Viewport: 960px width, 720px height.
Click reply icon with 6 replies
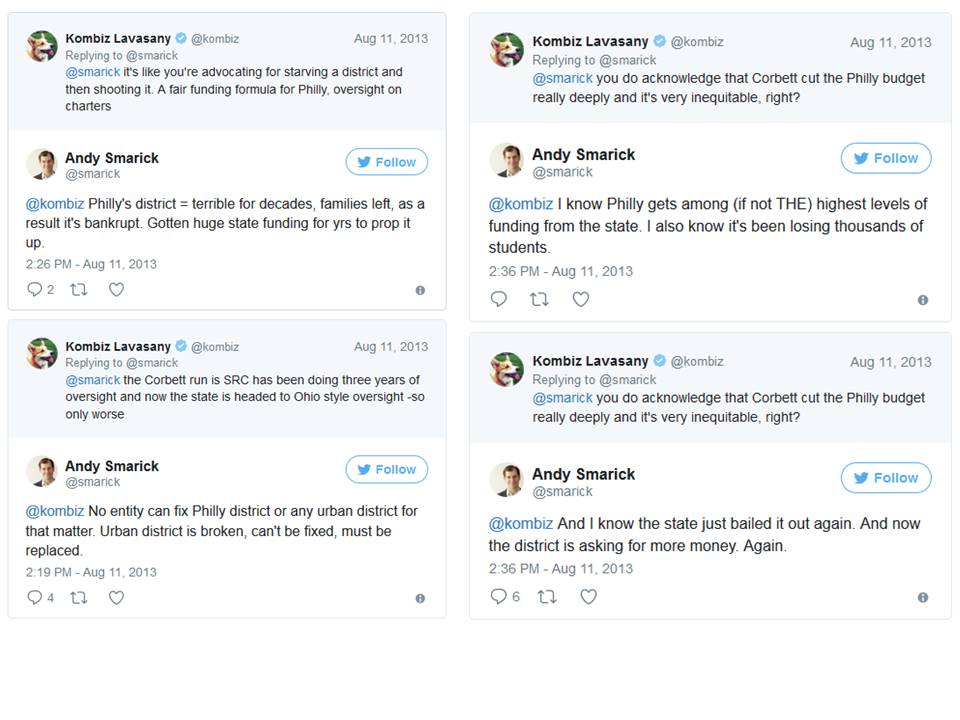coord(498,596)
